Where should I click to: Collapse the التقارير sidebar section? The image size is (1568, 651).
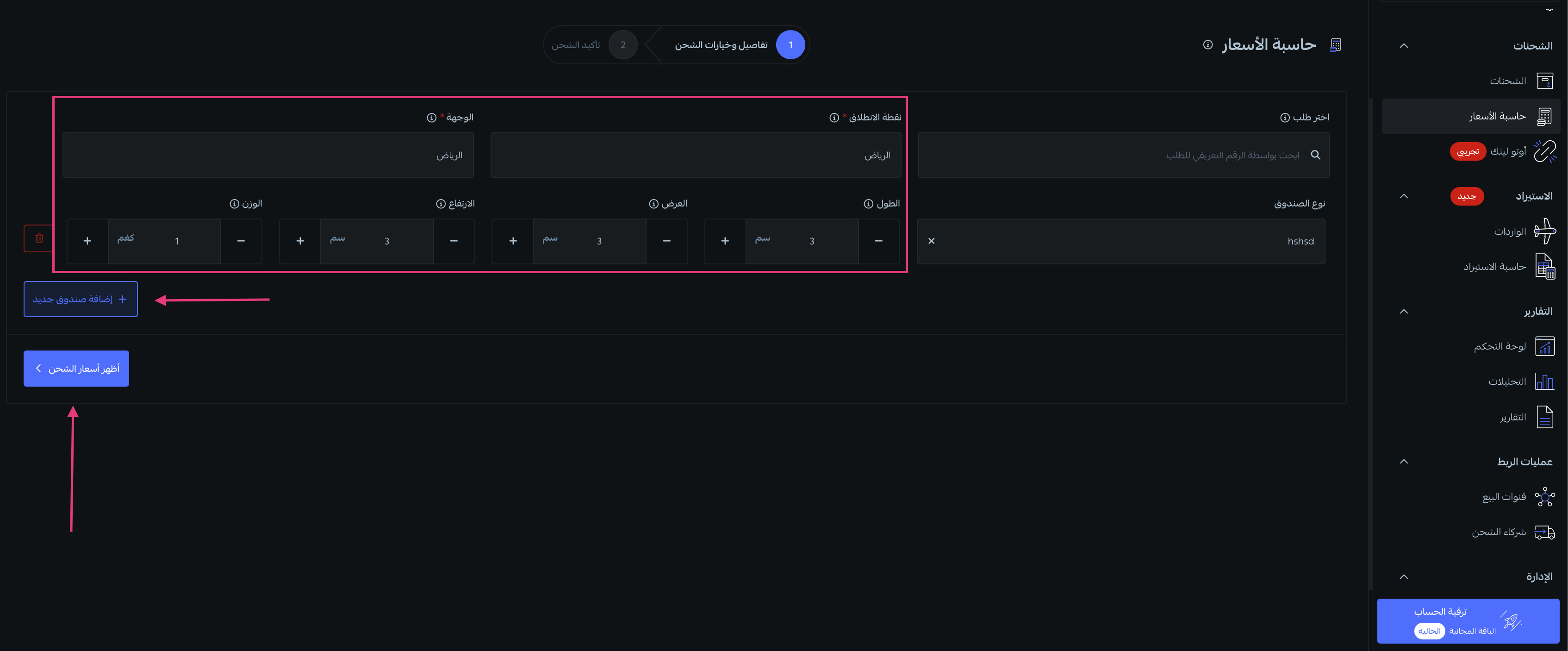point(1404,311)
